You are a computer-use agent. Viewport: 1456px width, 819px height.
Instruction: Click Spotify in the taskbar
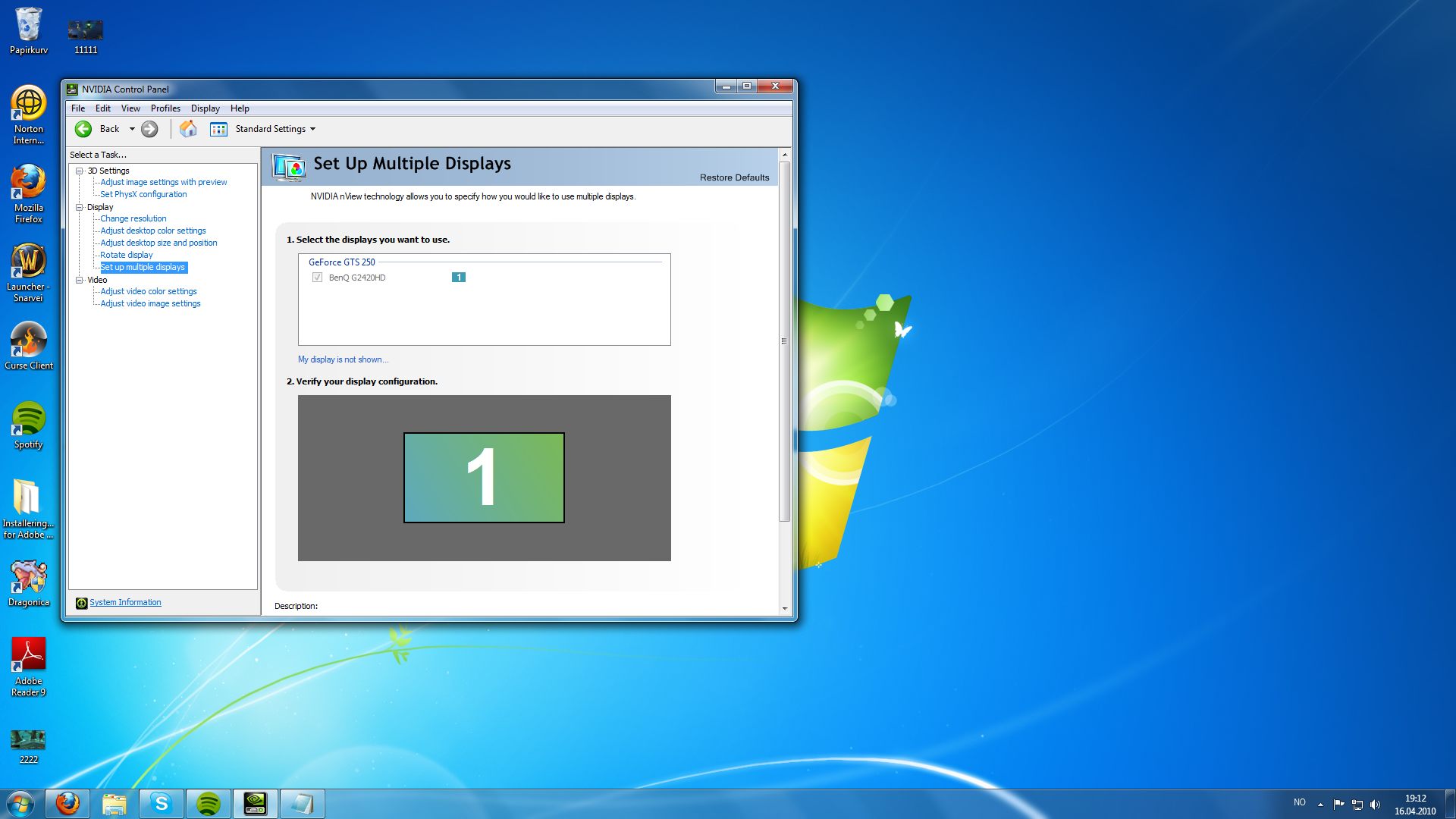[x=209, y=804]
